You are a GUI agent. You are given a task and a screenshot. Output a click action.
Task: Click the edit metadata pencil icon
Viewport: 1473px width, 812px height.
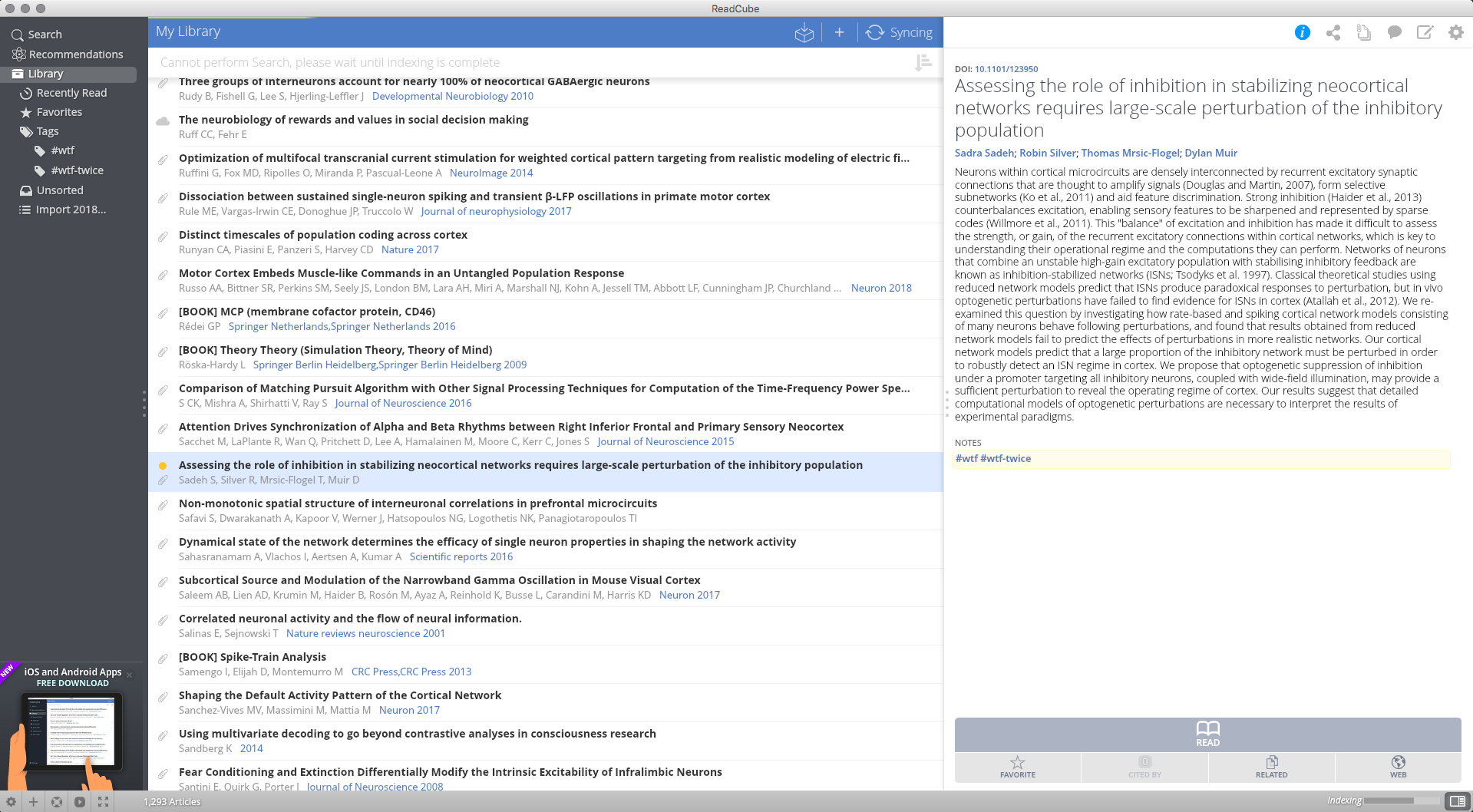[x=1425, y=32]
